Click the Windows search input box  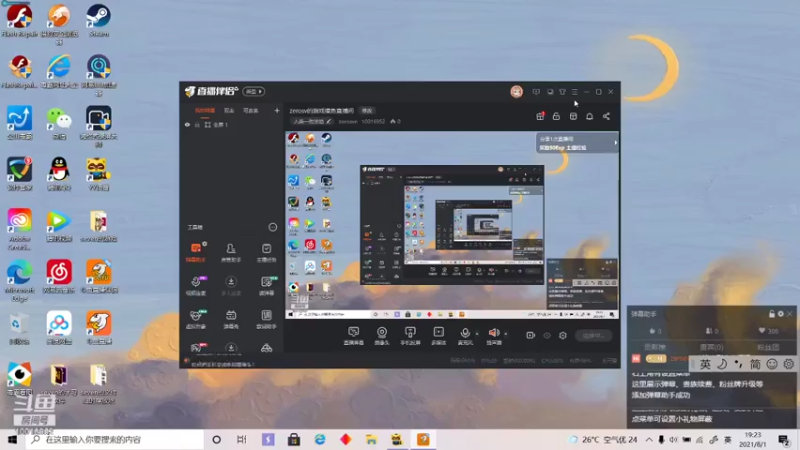(x=115, y=439)
